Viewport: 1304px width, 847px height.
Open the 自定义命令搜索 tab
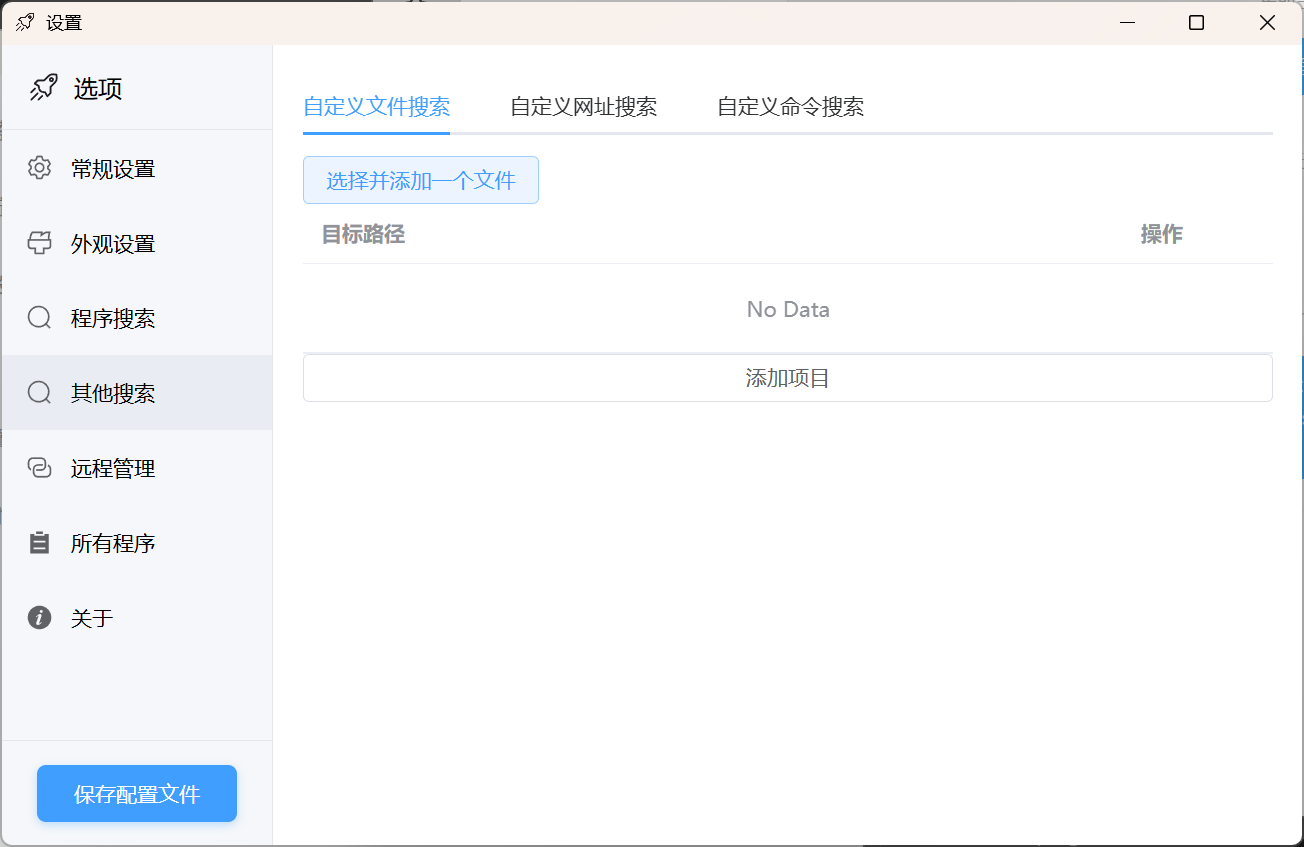tap(790, 107)
